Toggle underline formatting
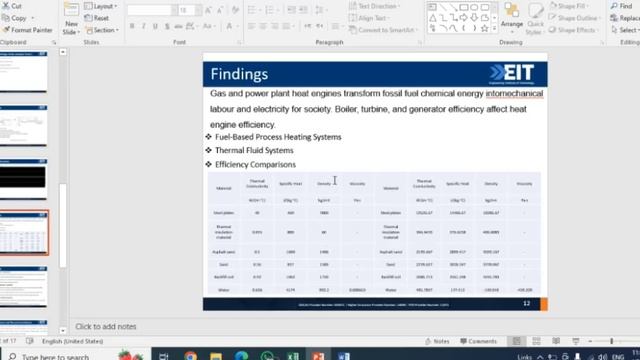640x360 pixels. coord(155,27)
